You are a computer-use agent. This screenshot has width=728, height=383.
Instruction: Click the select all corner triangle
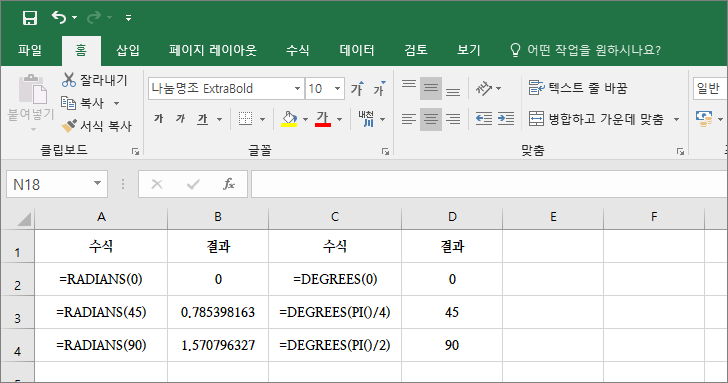23,219
